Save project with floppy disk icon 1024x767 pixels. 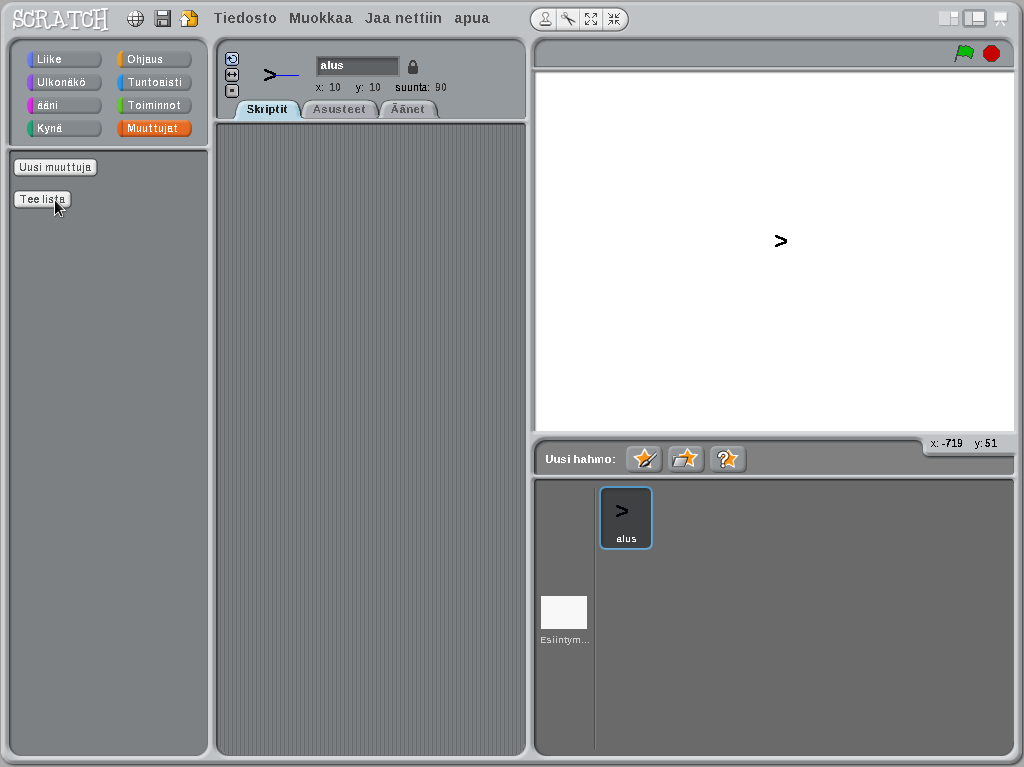pos(163,19)
